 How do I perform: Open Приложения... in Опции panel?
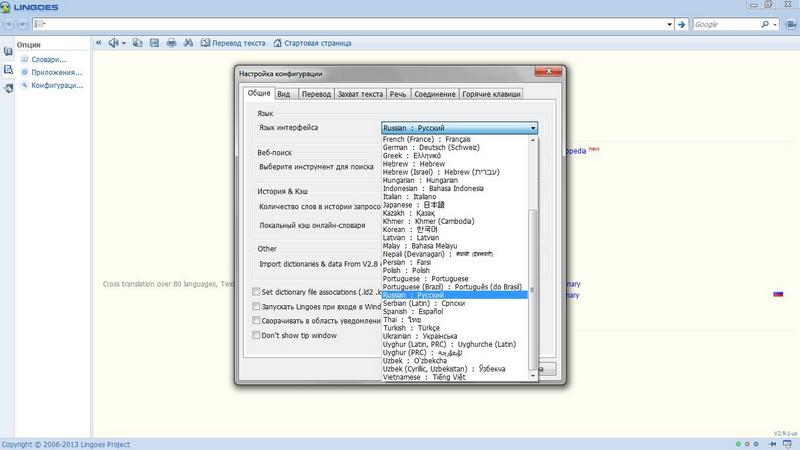click(x=51, y=72)
